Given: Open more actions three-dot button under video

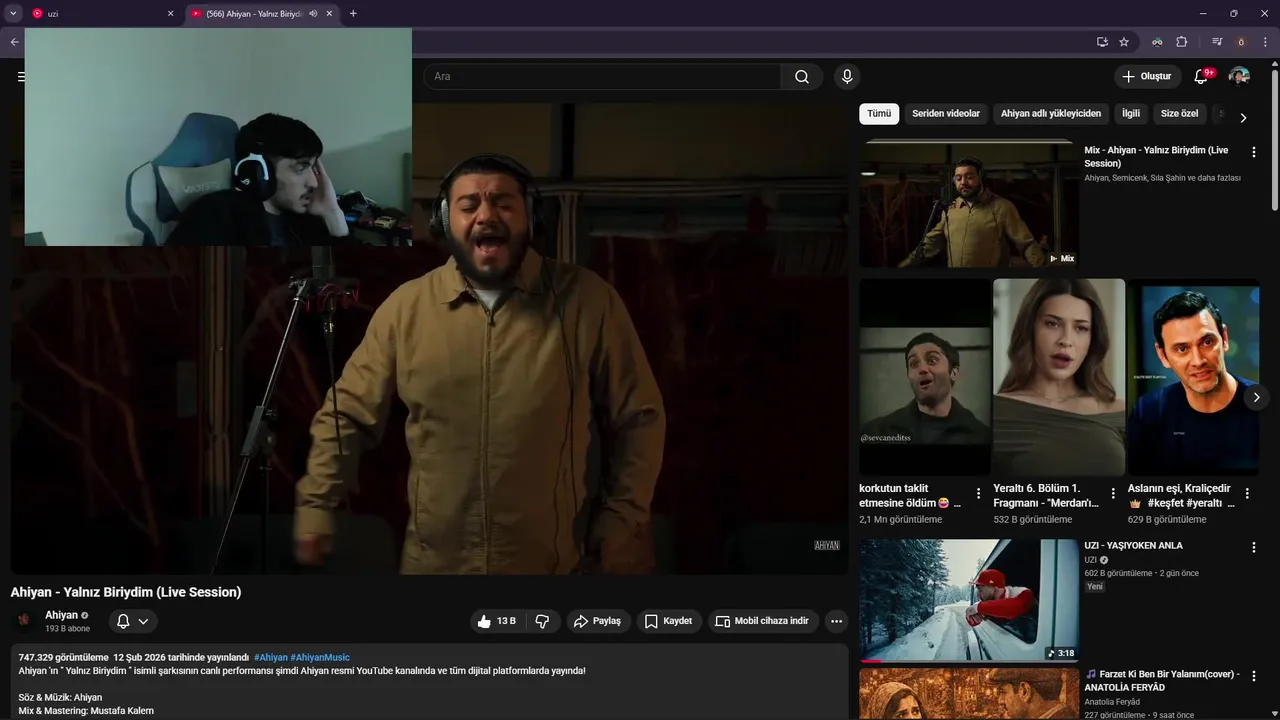Looking at the screenshot, I should tap(837, 621).
